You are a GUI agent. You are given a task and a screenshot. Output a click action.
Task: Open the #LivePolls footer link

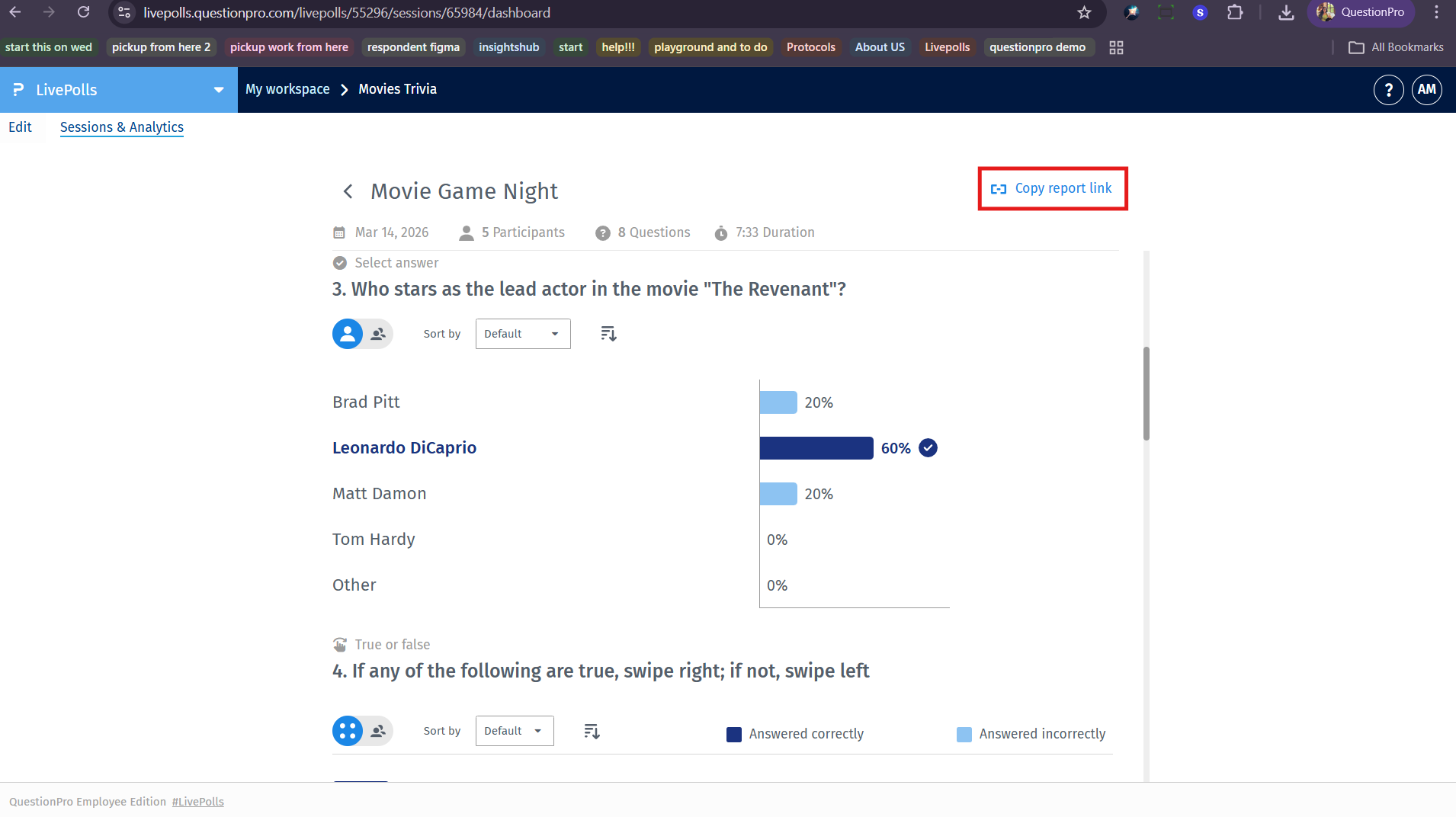tap(197, 801)
